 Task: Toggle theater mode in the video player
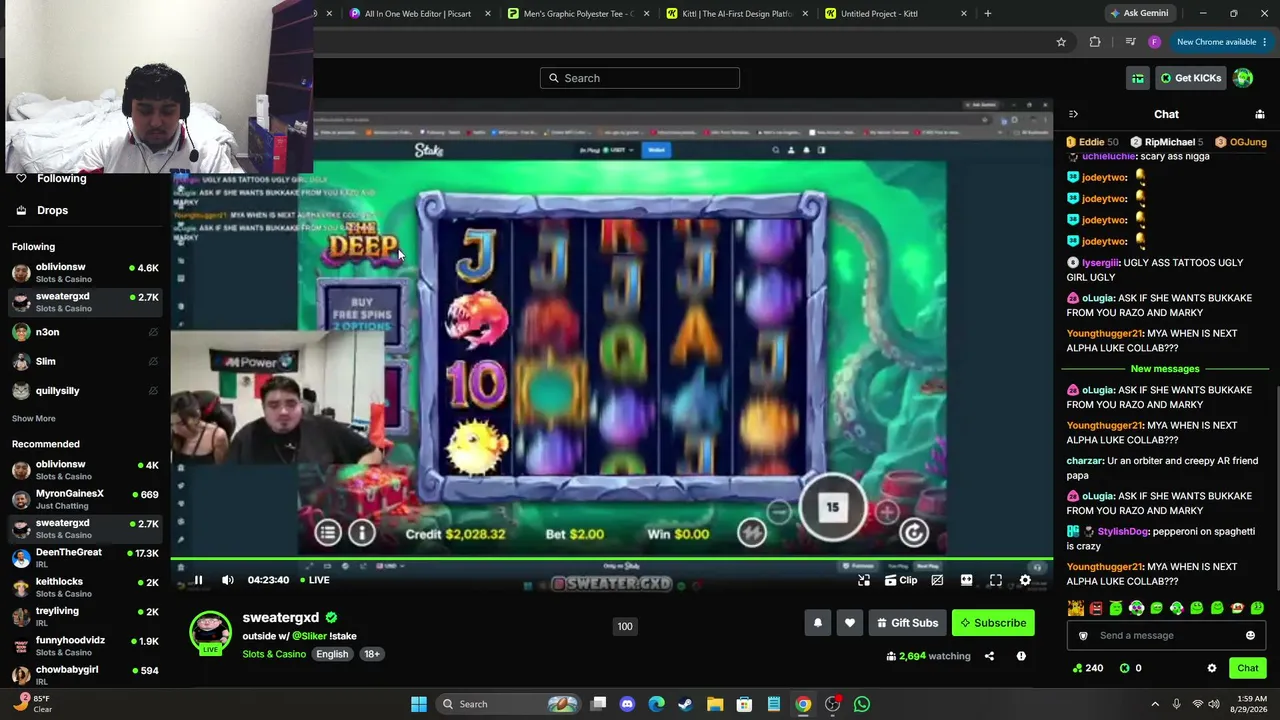(x=966, y=580)
